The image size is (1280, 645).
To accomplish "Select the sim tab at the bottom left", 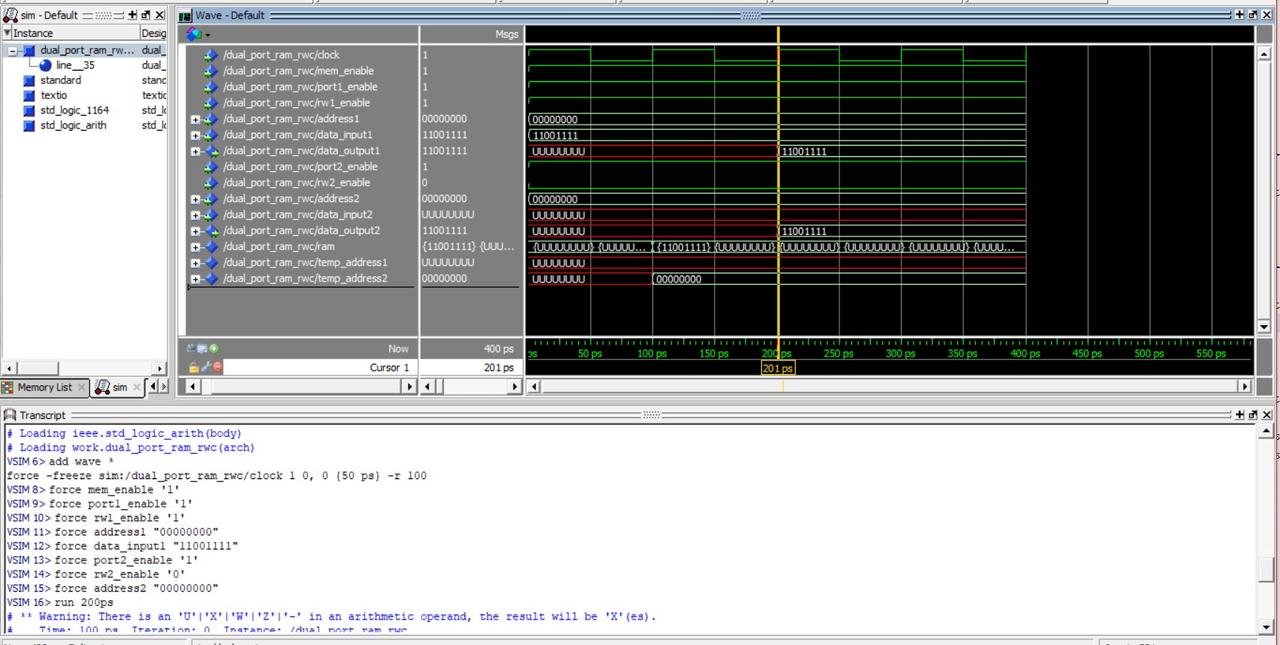I will pyautogui.click(x=119, y=387).
